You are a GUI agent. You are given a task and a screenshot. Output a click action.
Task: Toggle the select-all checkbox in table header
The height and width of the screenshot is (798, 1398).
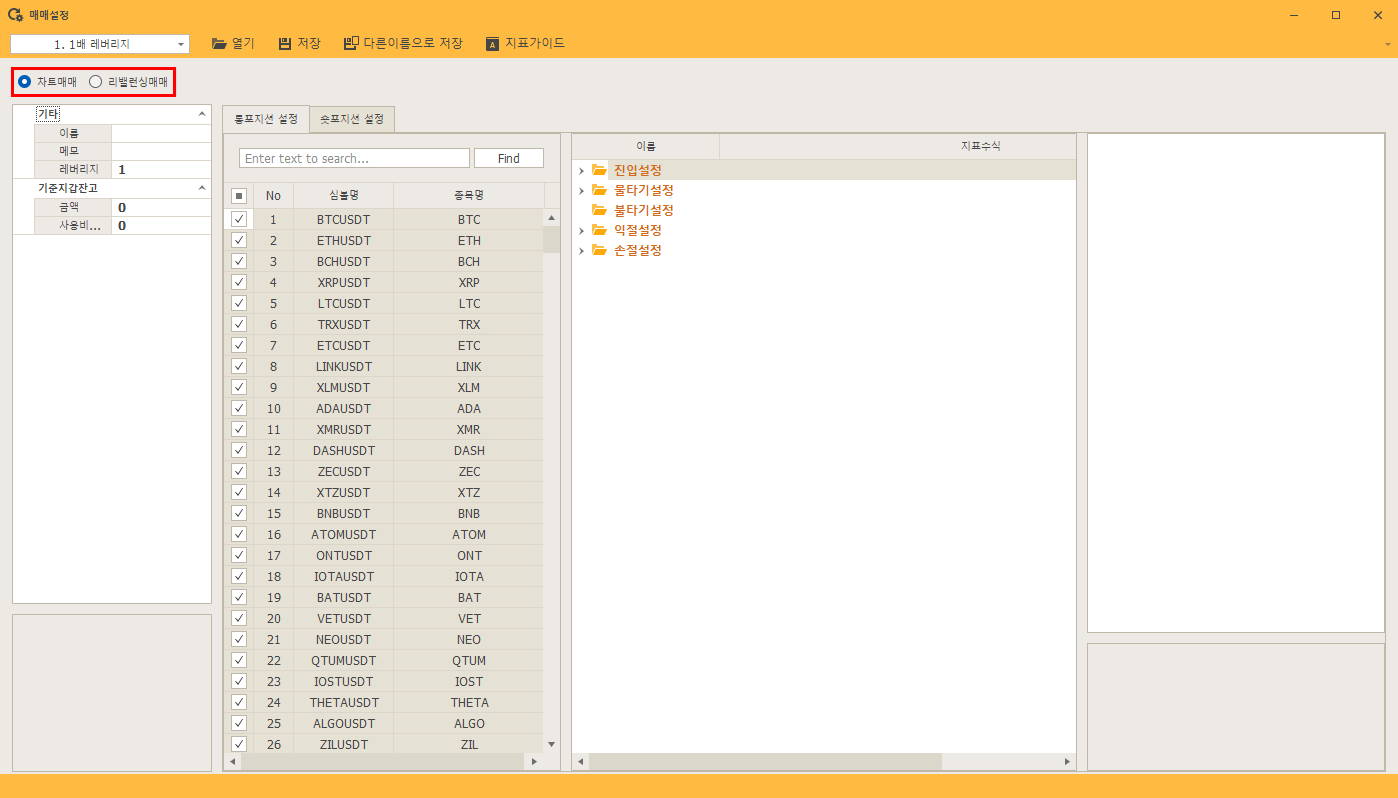[239, 196]
